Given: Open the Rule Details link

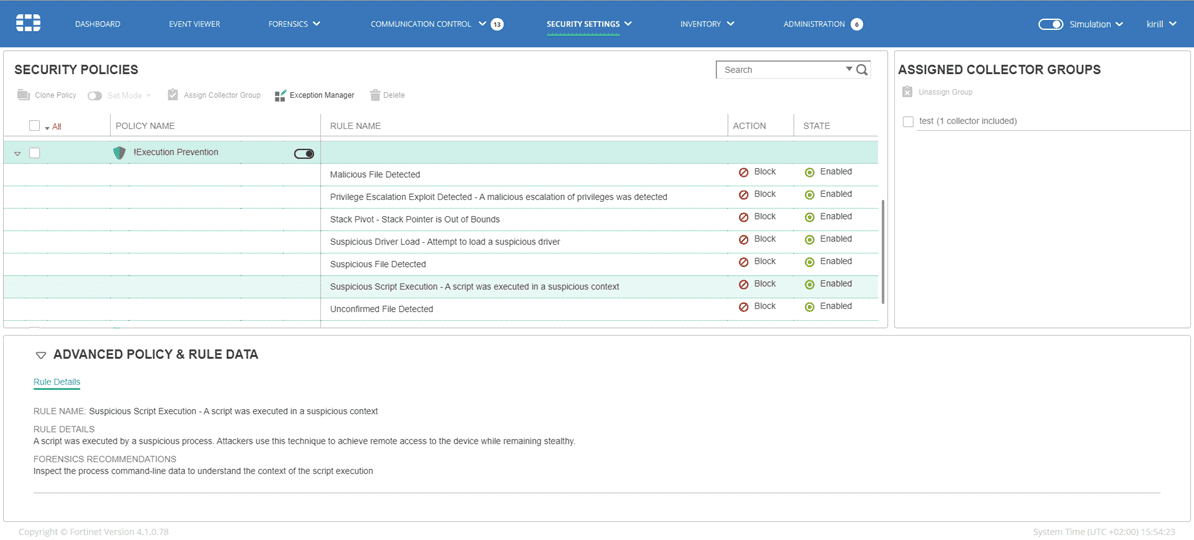Looking at the screenshot, I should coord(57,382).
